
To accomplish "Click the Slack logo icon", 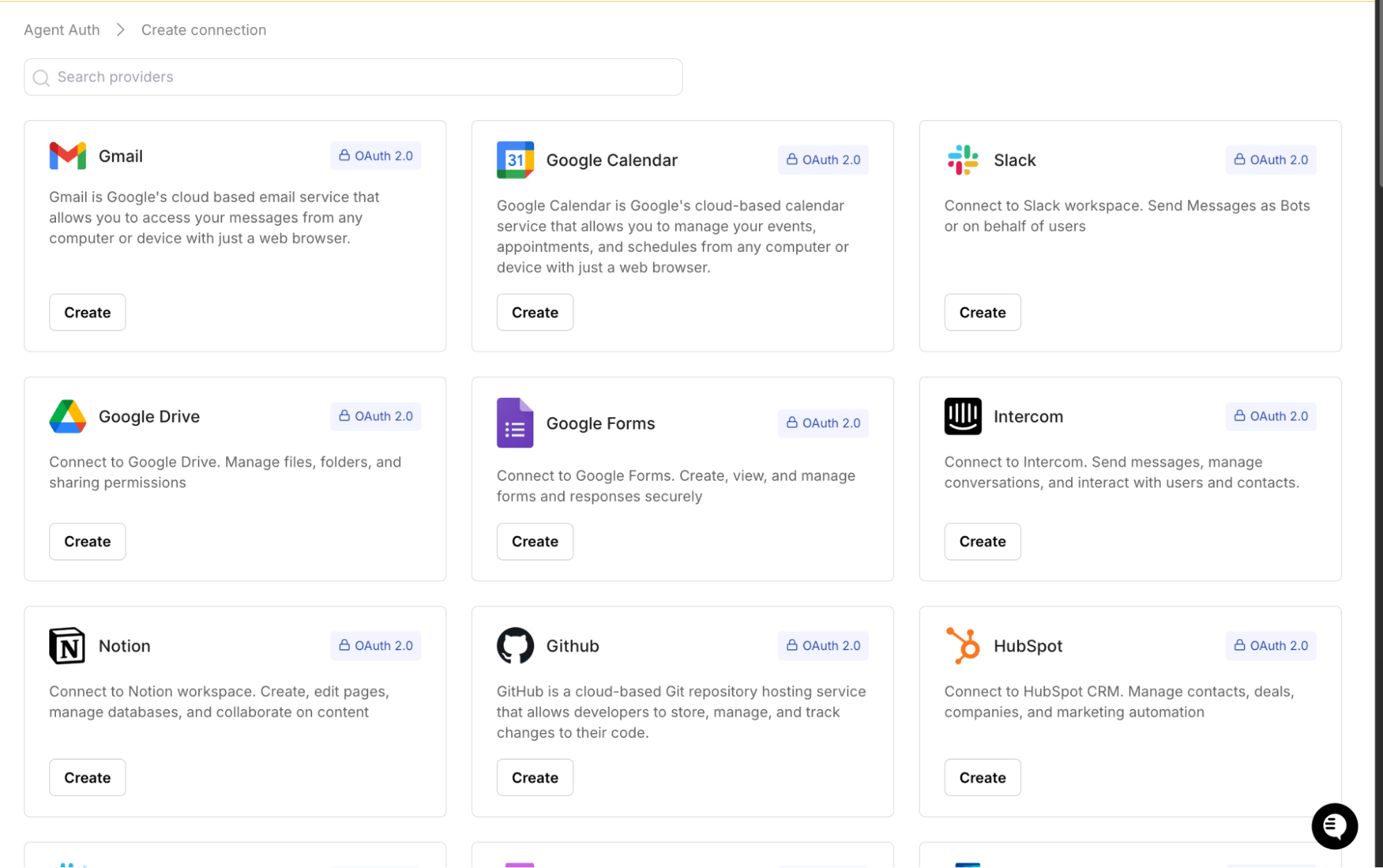I will click(x=962, y=160).
